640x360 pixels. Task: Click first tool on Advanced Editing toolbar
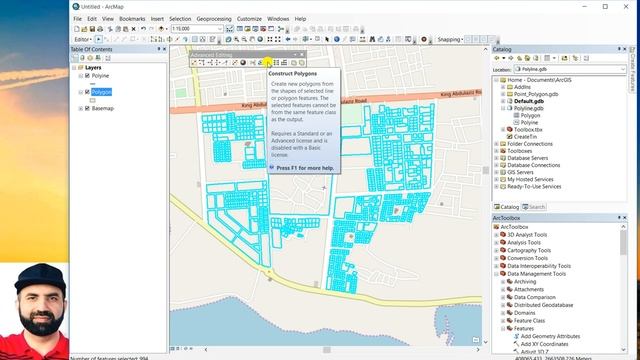point(194,63)
